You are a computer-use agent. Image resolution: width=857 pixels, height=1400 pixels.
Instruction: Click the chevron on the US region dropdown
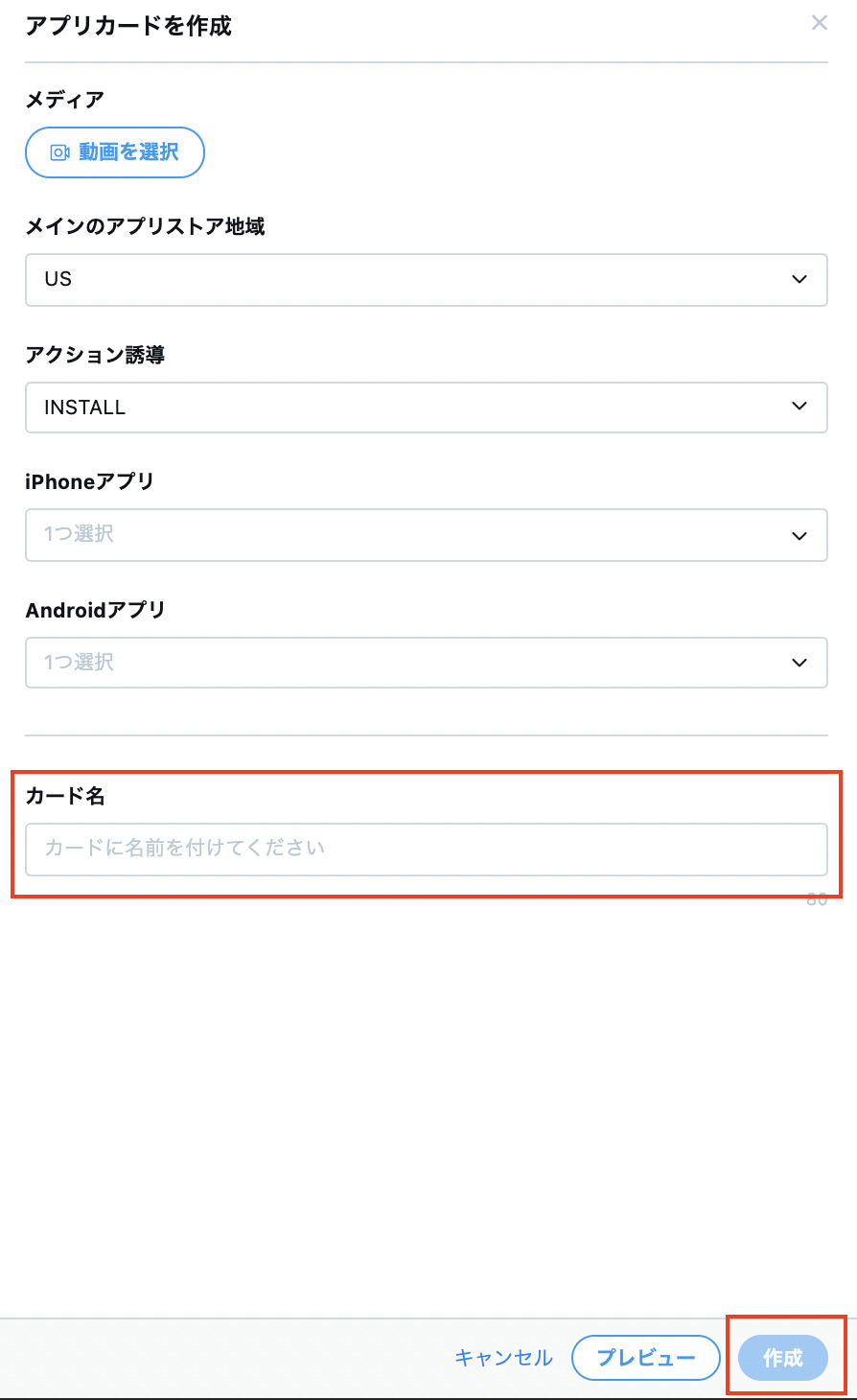point(799,279)
